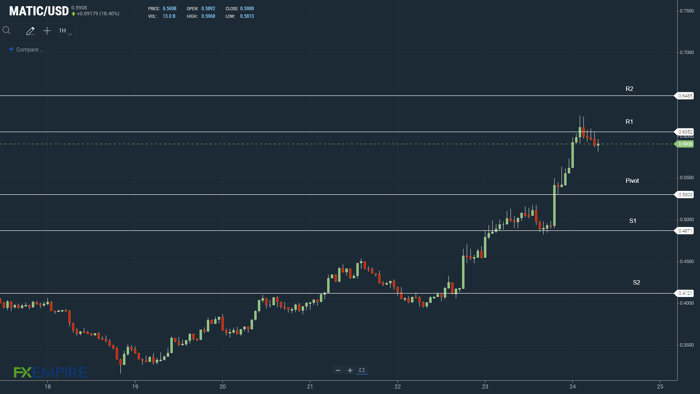Viewport: 700px width, 394px height.
Task: Click the OPEN value 0.5892
Action: [208, 8]
